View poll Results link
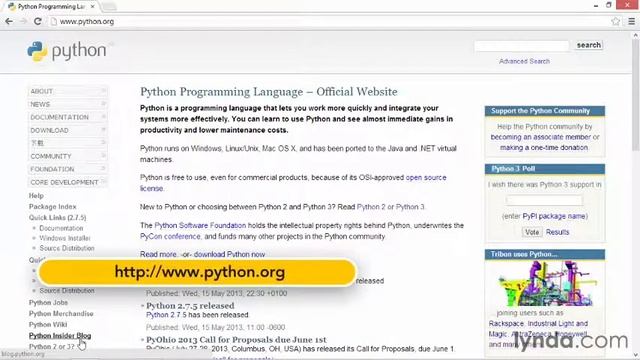 point(557,232)
